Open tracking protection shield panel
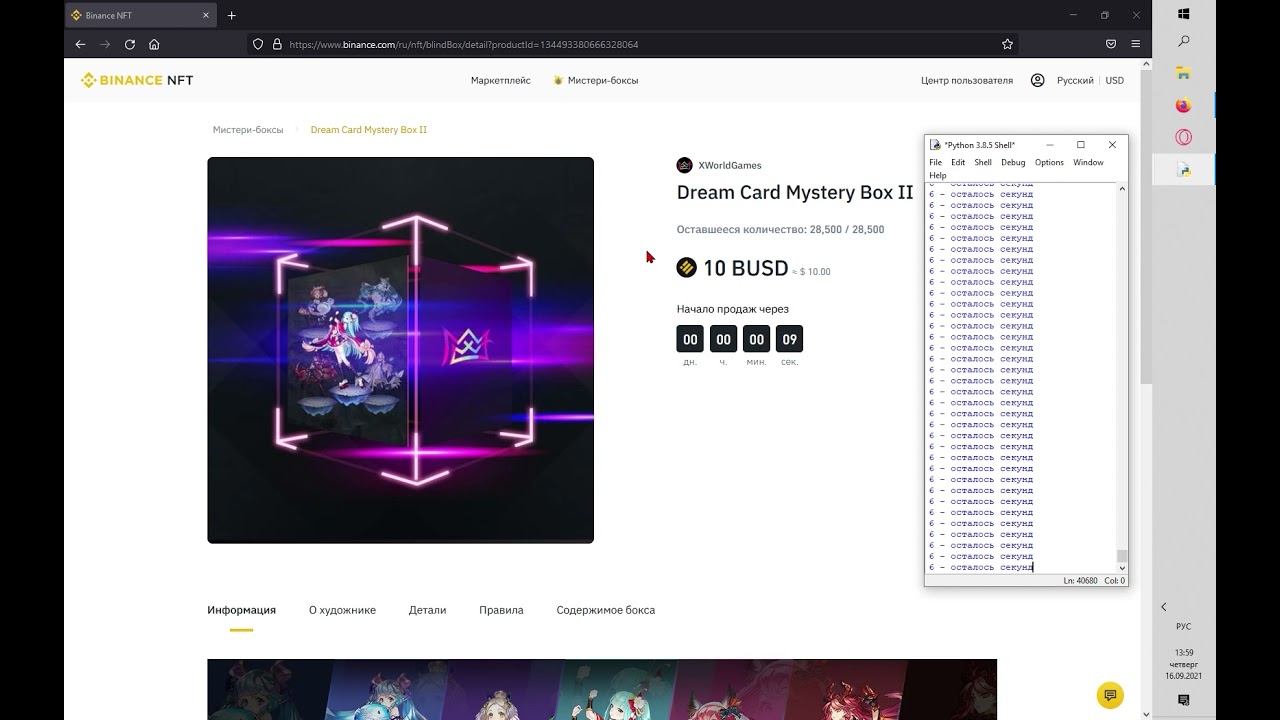The image size is (1280, 720). tap(258, 44)
